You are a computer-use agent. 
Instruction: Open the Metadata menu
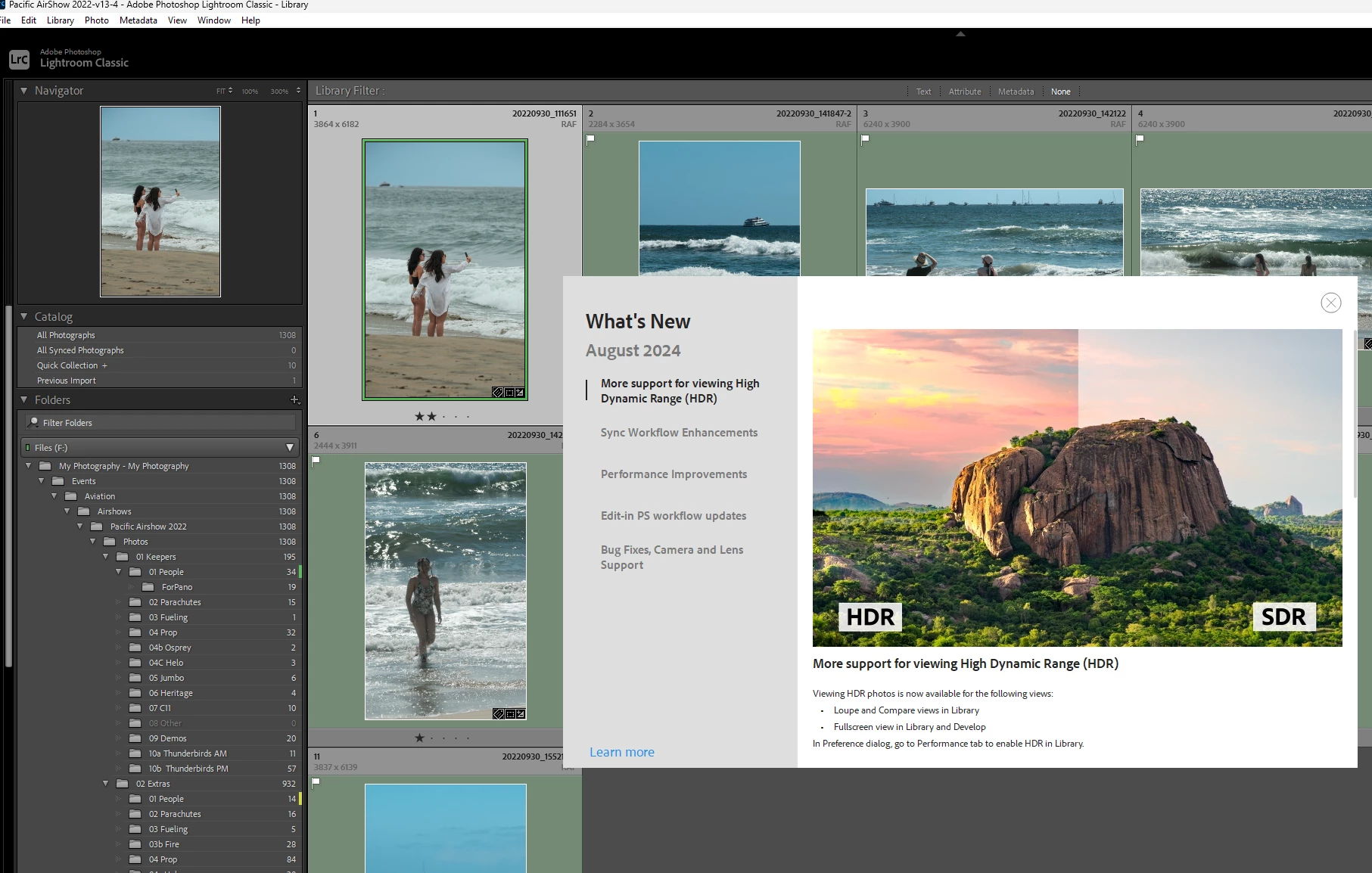(x=138, y=20)
